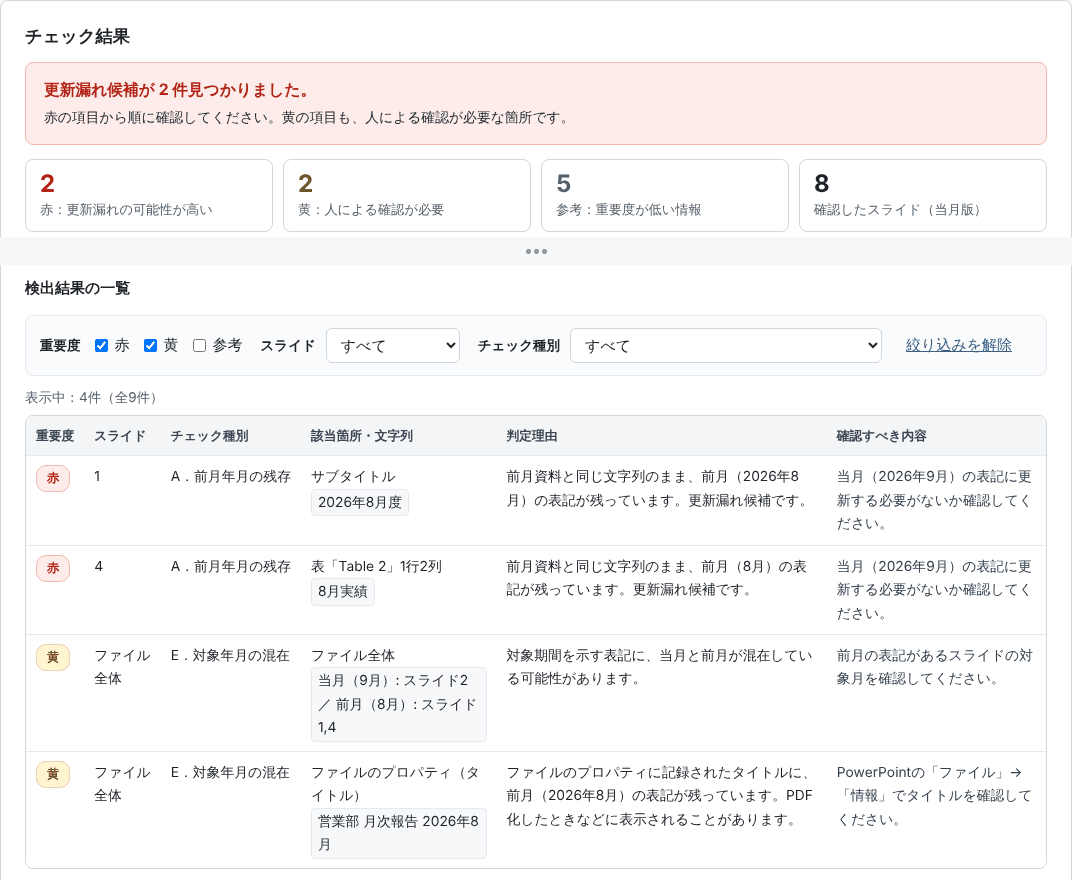Screen dimensions: 1072x880
Task: Click A．前月年月の残存 in slide 1 row
Action: pyautogui.click(x=230, y=477)
